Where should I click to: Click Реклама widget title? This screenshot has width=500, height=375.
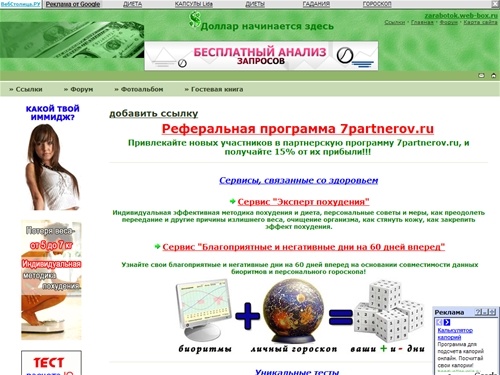pyautogui.click(x=449, y=312)
